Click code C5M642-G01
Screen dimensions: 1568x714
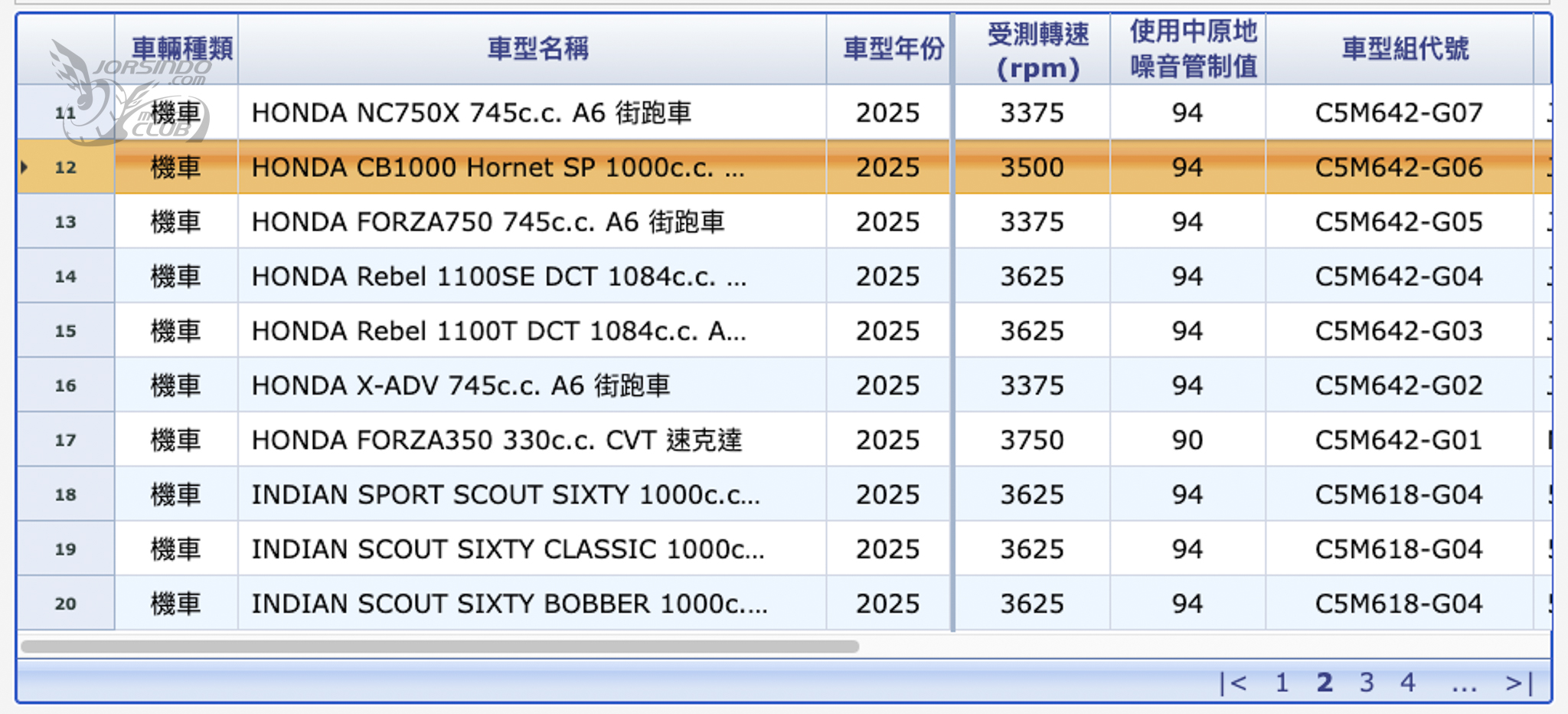[x=1399, y=440]
